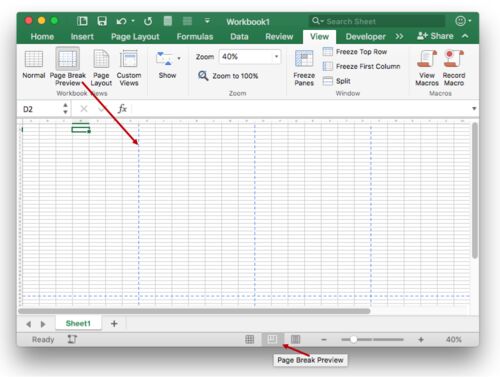Viewport: 500px width, 378px height.
Task: Switch to the Formulas tab
Action: tap(195, 37)
